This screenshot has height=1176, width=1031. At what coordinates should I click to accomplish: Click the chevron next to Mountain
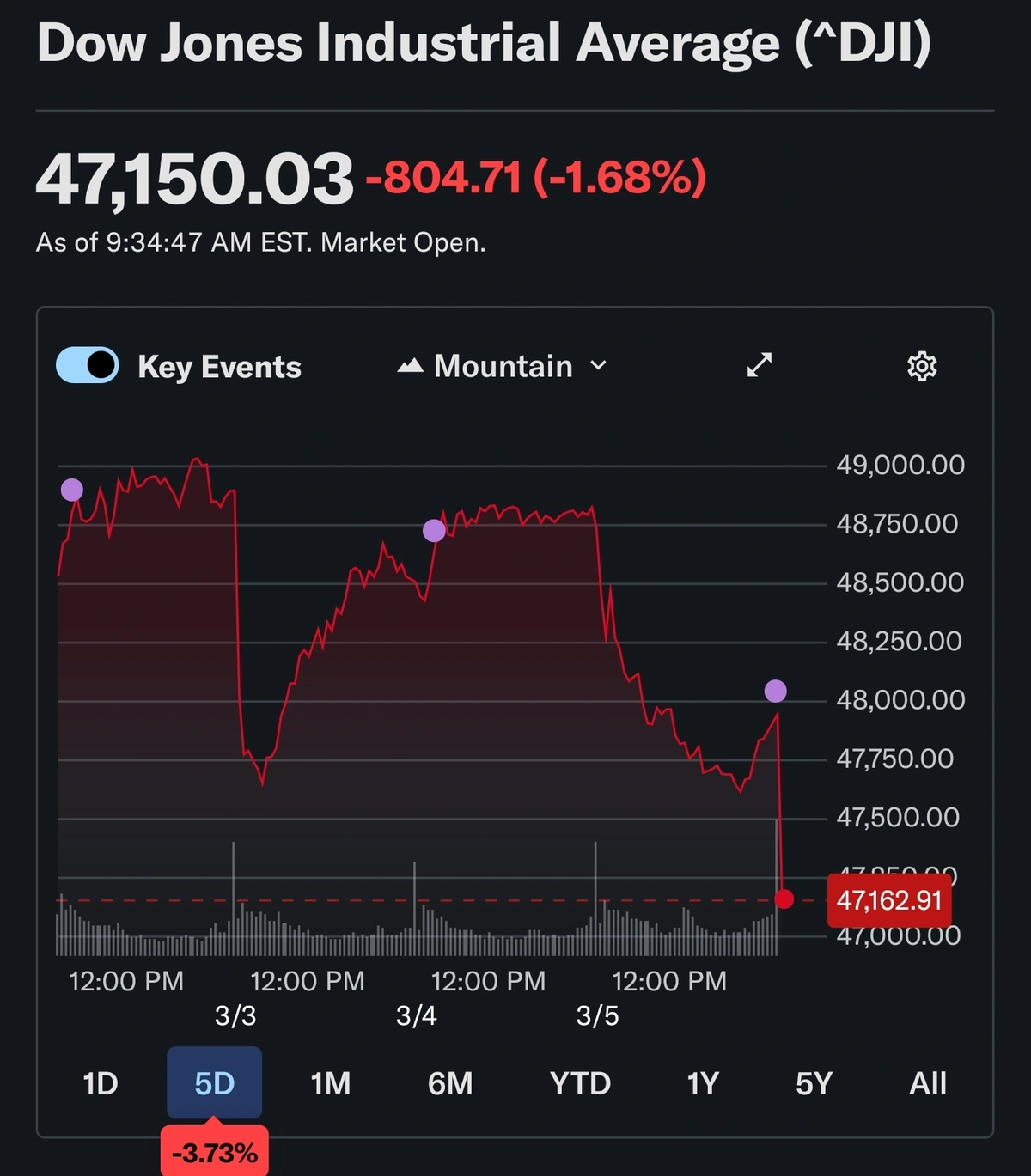599,366
